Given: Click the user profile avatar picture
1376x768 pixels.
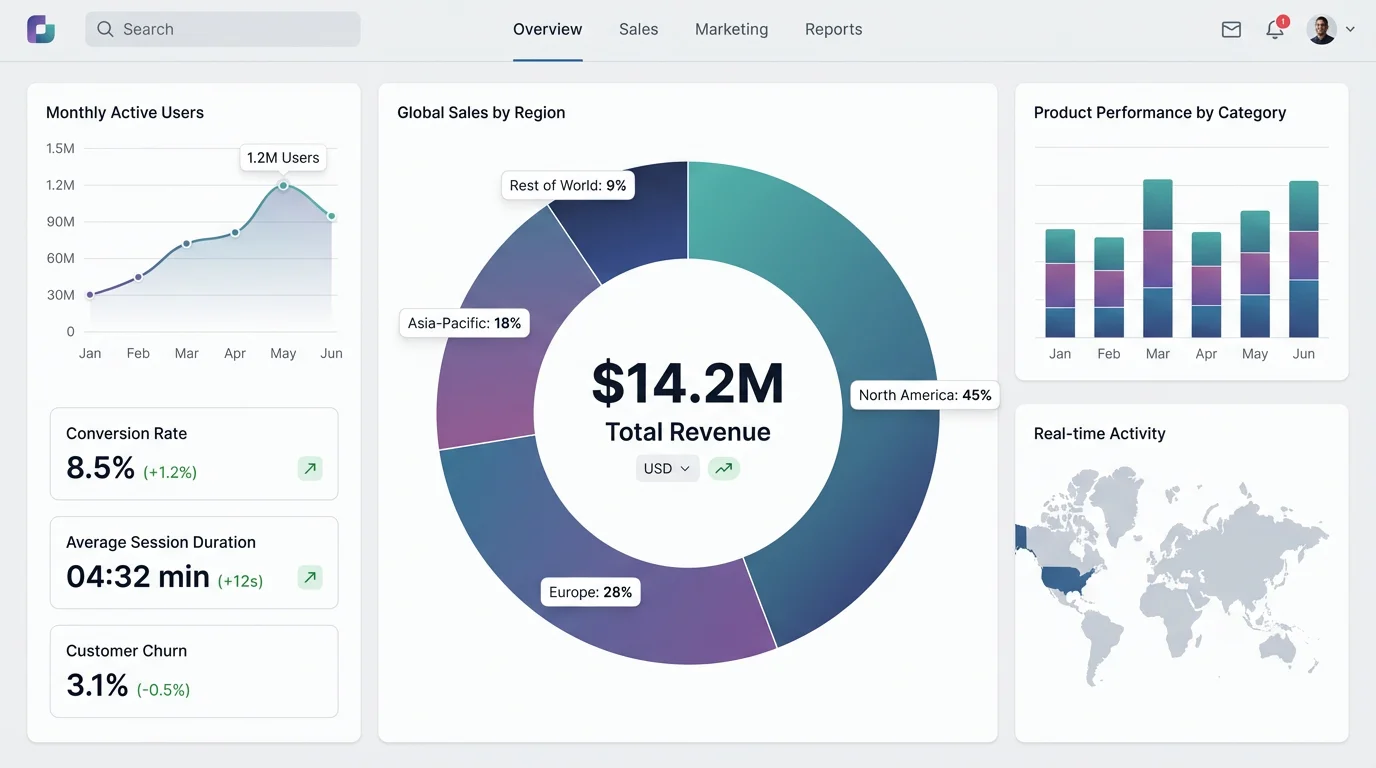Looking at the screenshot, I should pyautogui.click(x=1320, y=29).
